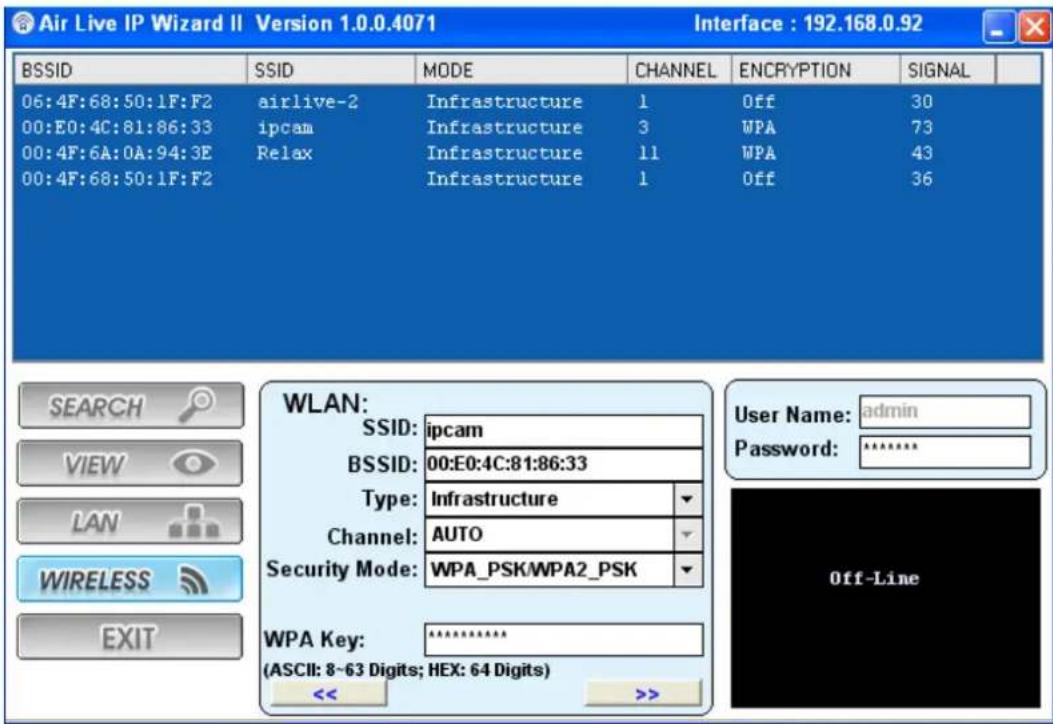Click the signal waves icon on WIRELESS
Viewport: 1053px width, 724px height.
(x=193, y=580)
